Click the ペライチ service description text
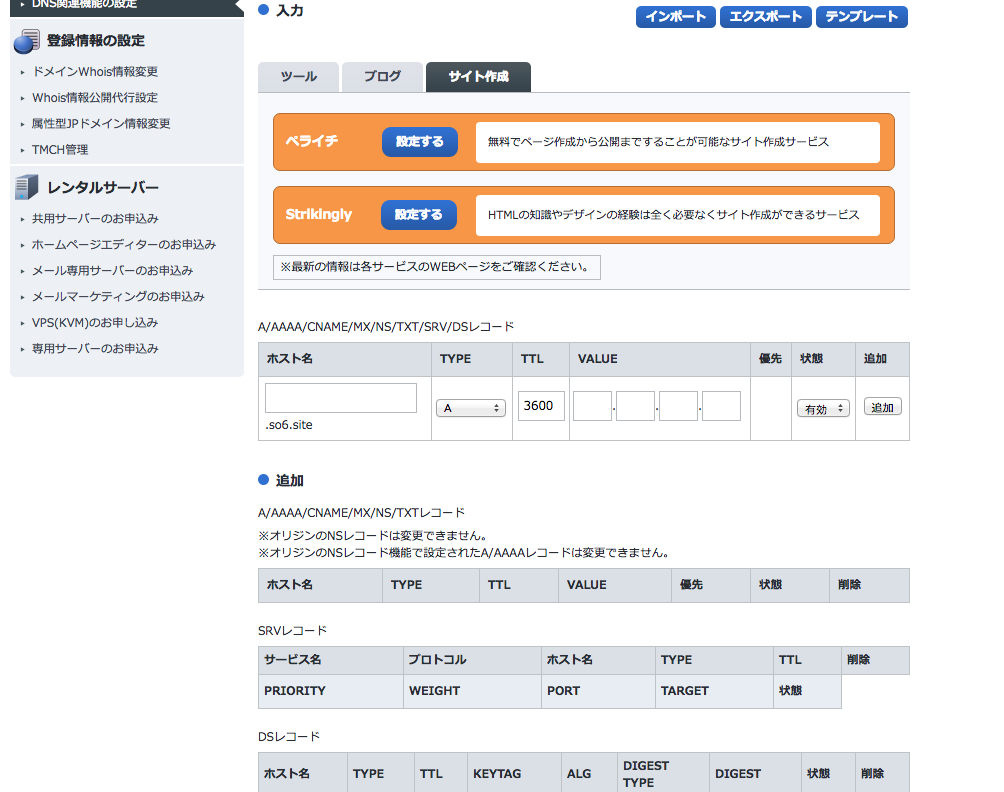This screenshot has height=792, width=1004. coord(658,142)
